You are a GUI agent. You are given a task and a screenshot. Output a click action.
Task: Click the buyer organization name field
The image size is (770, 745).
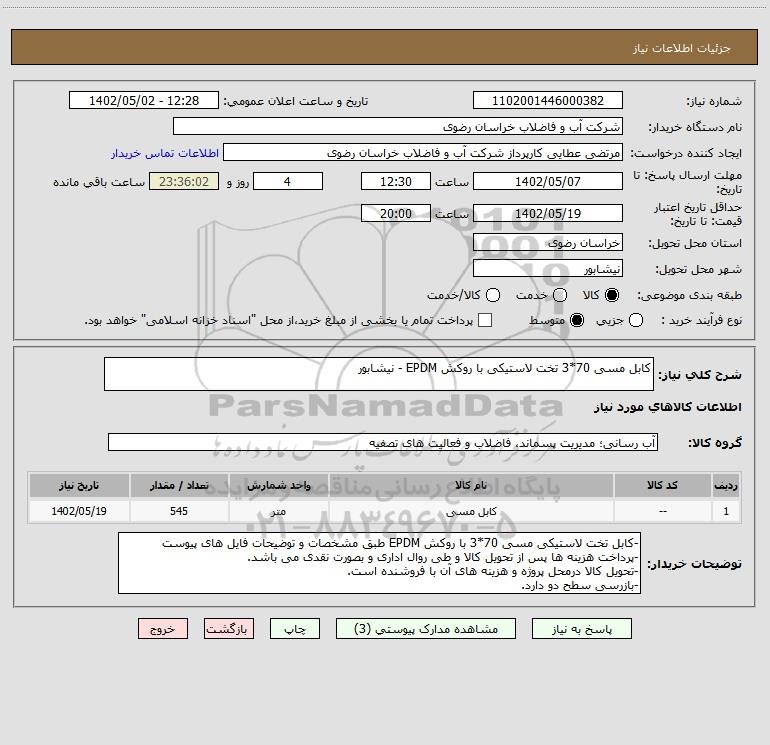coord(398,127)
